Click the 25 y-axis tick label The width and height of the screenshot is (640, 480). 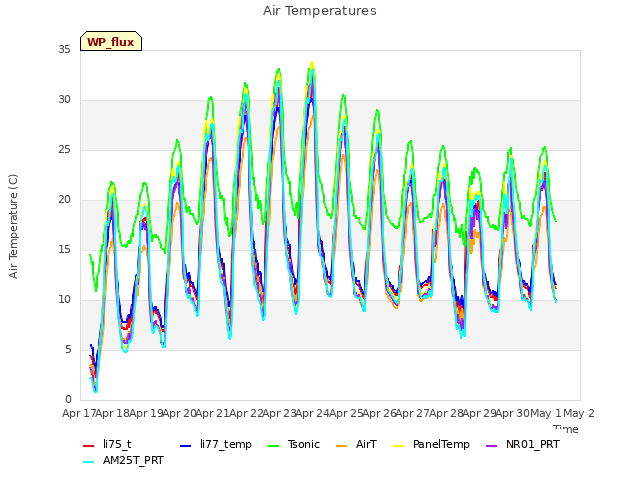click(x=64, y=150)
